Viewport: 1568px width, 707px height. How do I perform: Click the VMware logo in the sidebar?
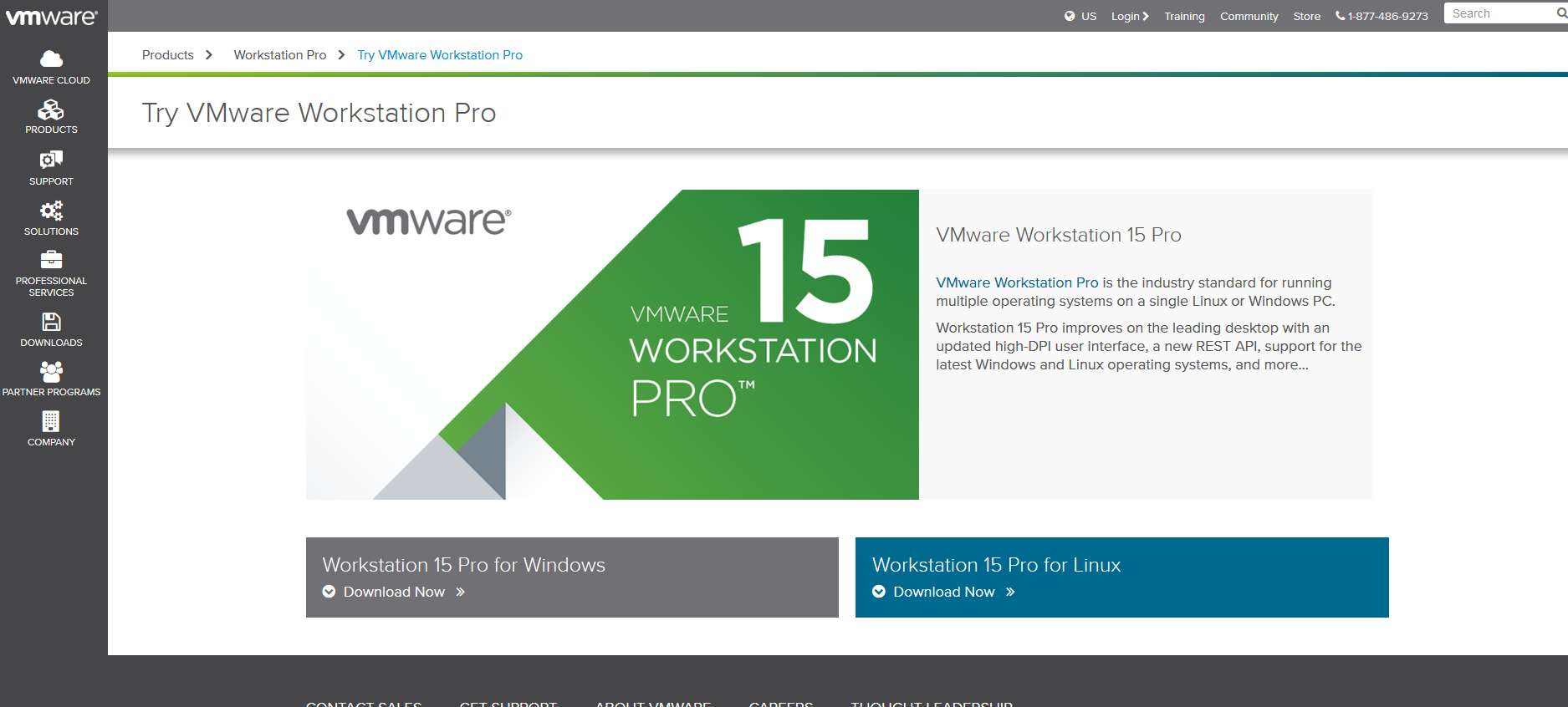(52, 17)
